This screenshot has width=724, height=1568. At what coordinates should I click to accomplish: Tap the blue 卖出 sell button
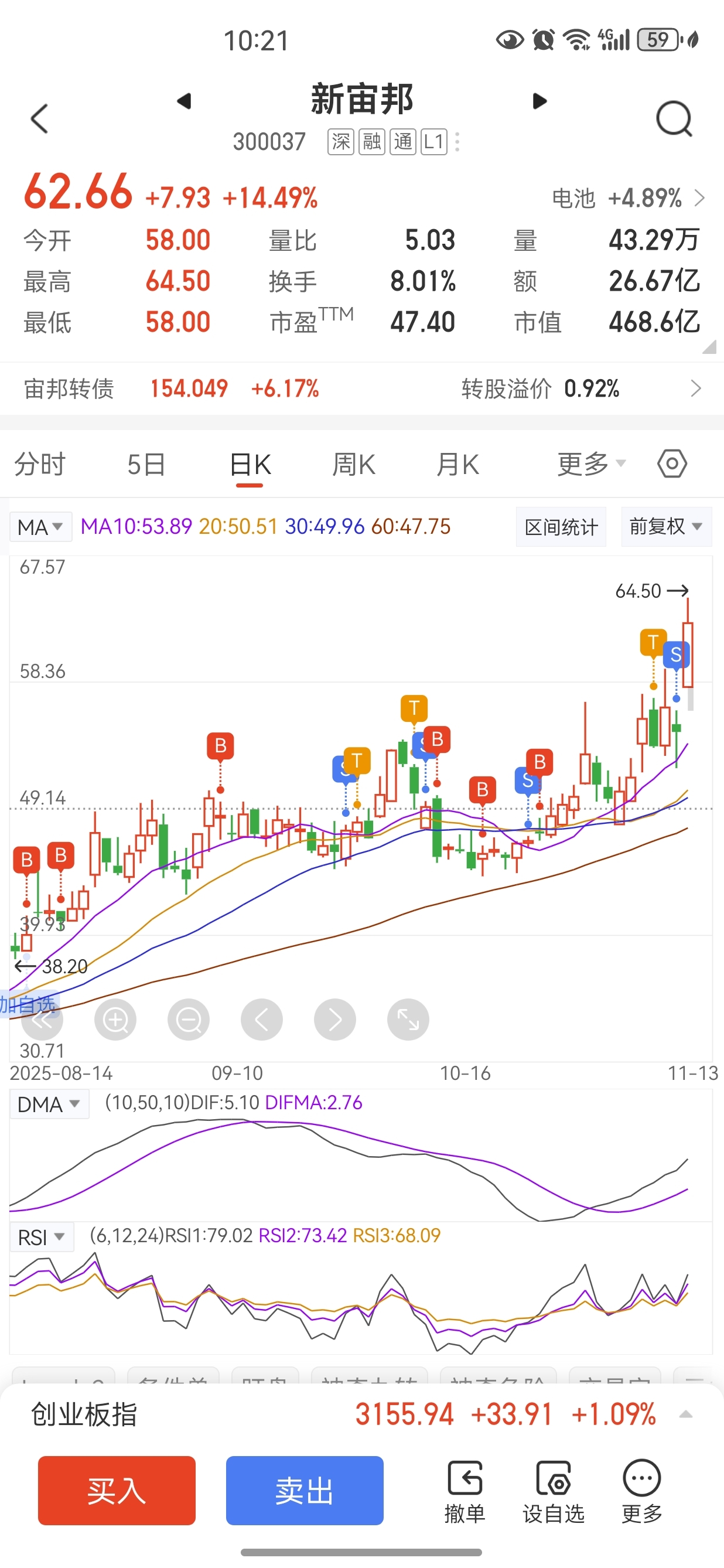(x=305, y=1491)
